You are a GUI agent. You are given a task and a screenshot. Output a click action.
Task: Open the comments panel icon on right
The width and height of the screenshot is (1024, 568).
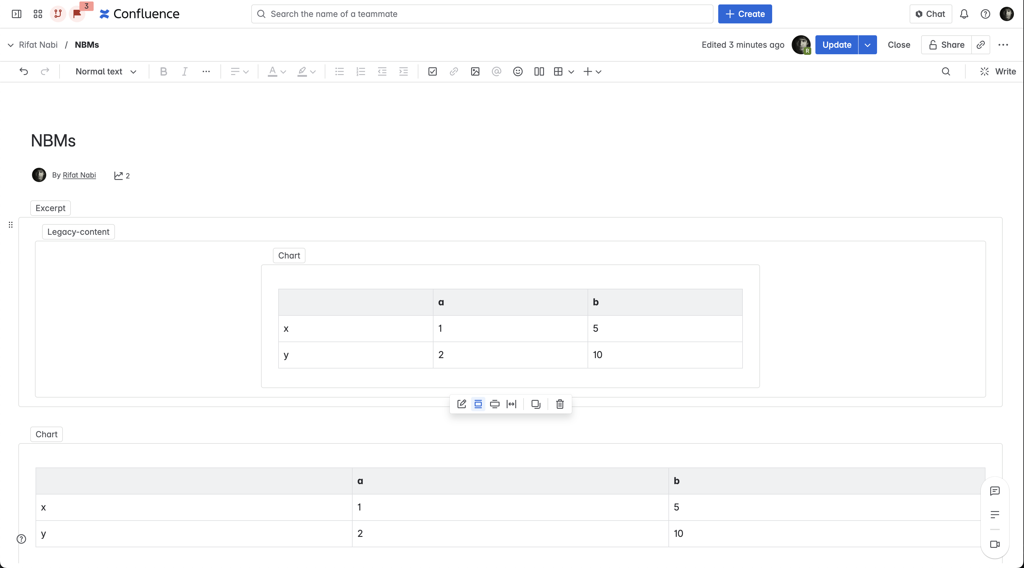click(x=994, y=491)
